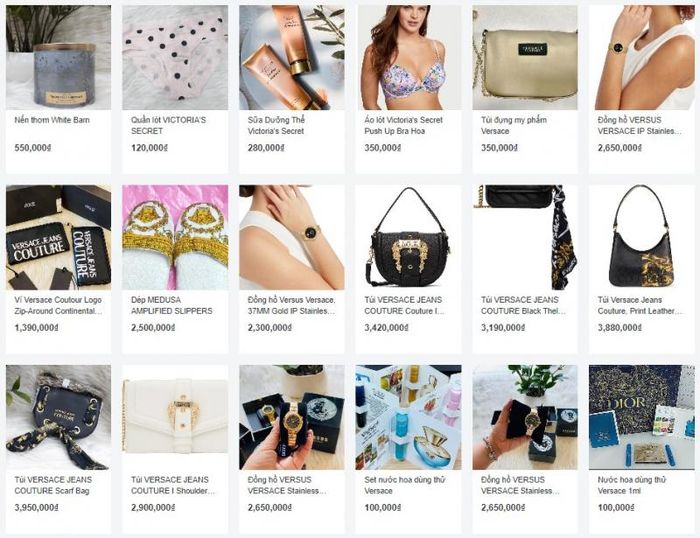Open the gold watch held in hand photo
Screen dimensions: 700x538
point(292,417)
